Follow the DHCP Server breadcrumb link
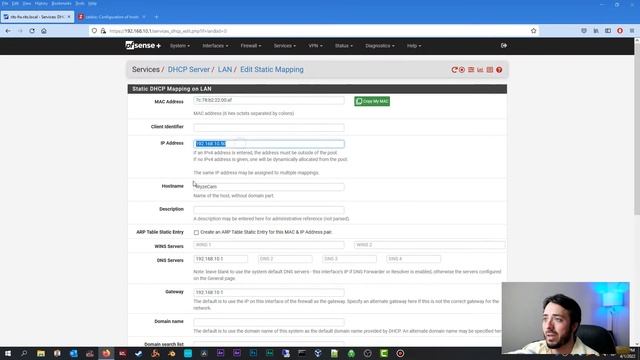The height and width of the screenshot is (360, 640). point(189,69)
